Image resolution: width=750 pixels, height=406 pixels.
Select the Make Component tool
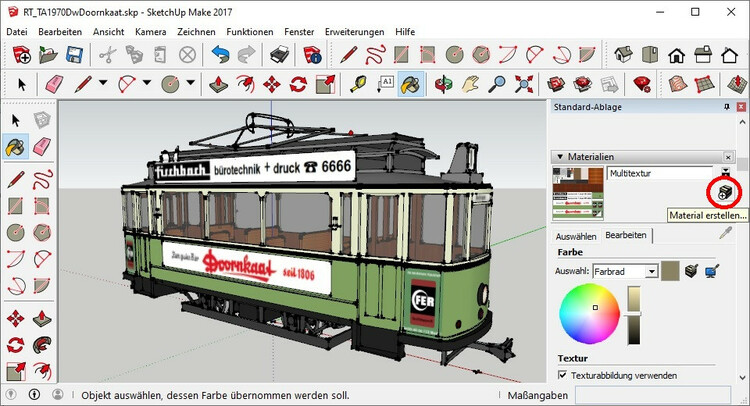click(x=42, y=120)
